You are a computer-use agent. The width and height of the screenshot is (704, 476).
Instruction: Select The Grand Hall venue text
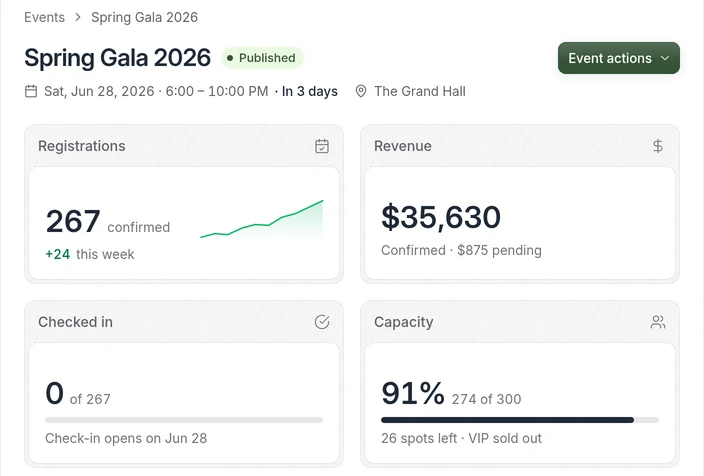point(420,91)
